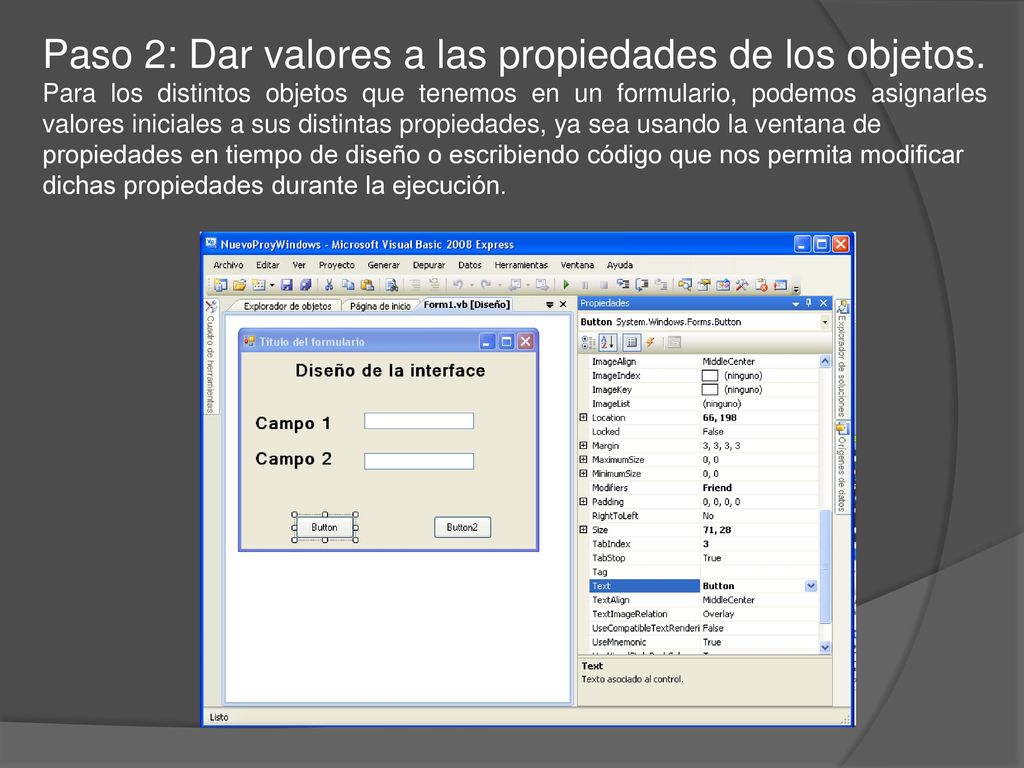Image resolution: width=1024 pixels, height=768 pixels.
Task: Open the Proyecto menu
Action: (x=336, y=265)
